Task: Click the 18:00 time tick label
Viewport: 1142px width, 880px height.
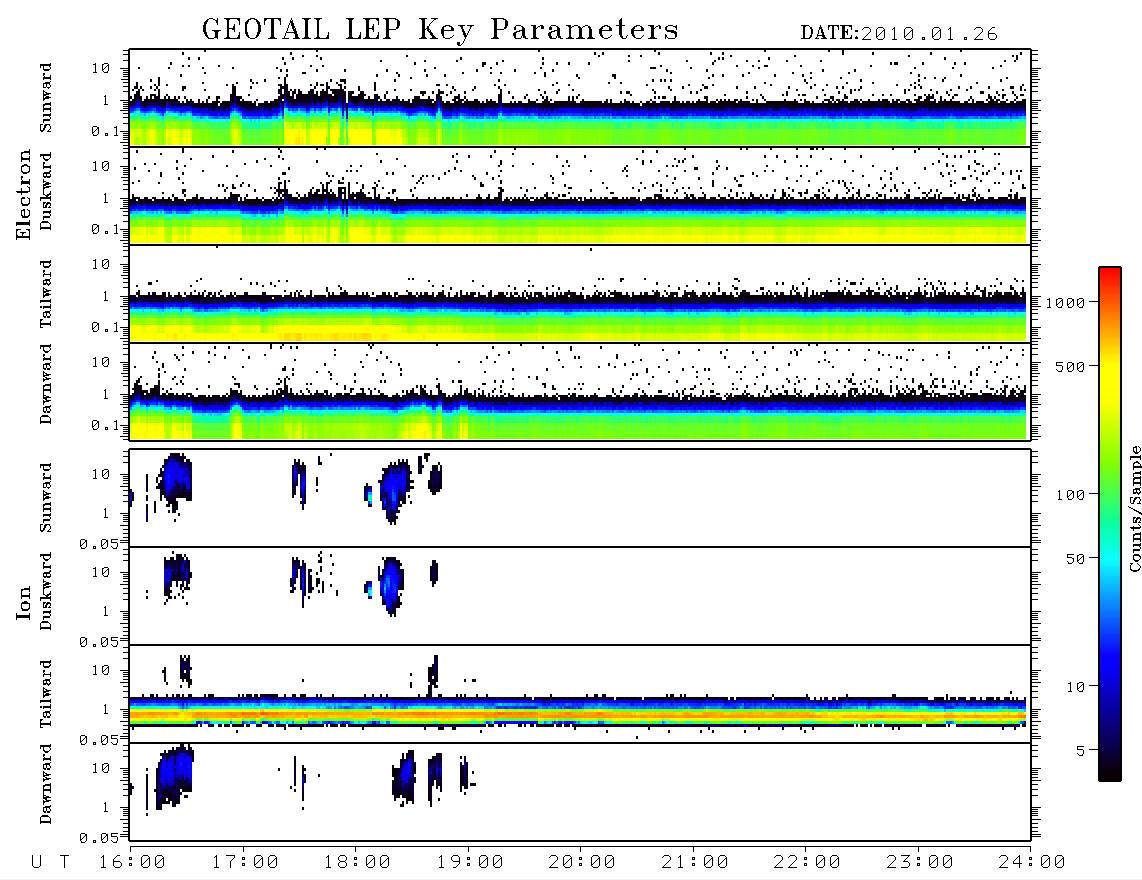Action: point(357,862)
